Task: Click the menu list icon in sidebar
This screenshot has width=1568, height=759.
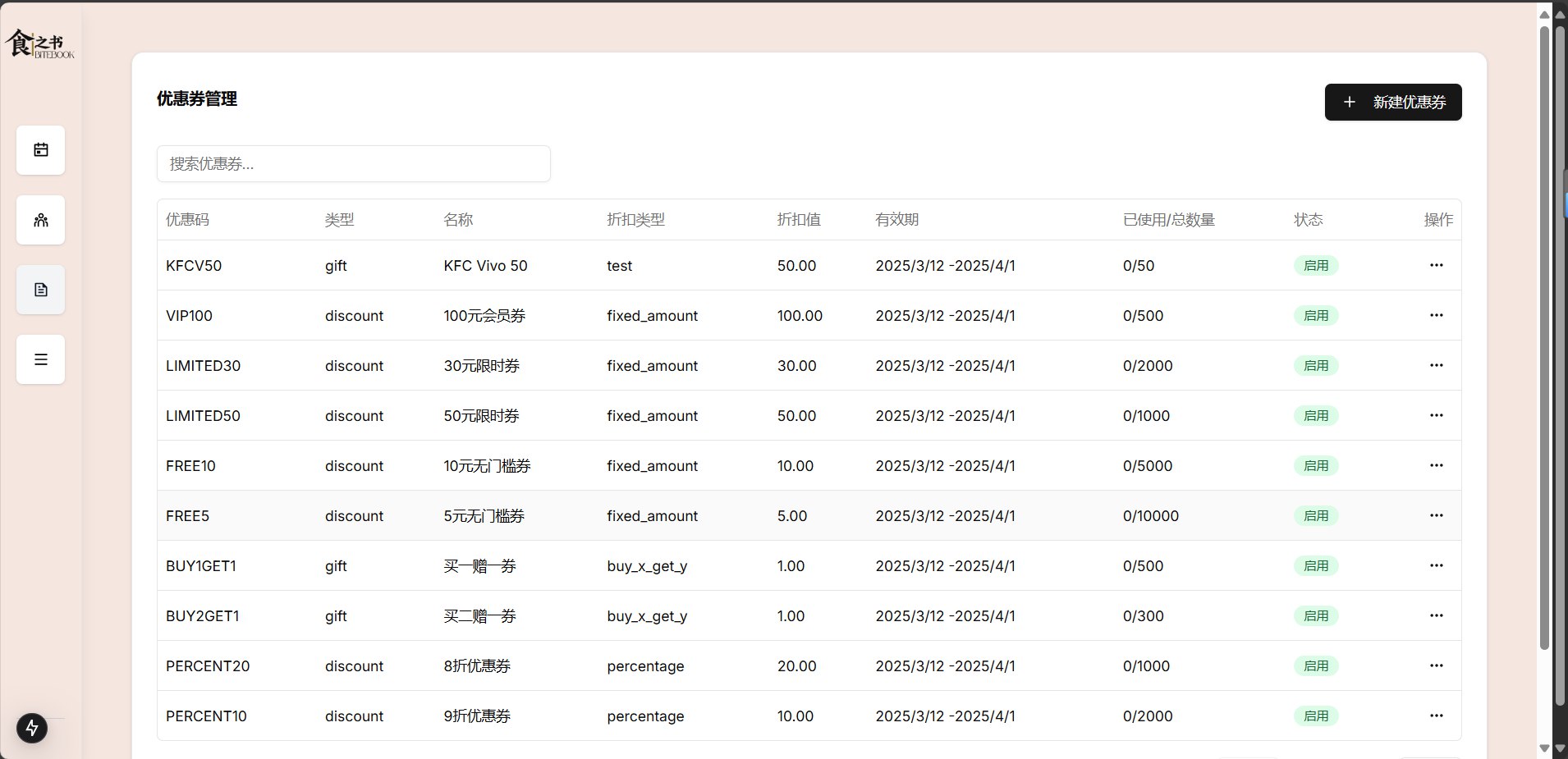Action: pos(40,359)
